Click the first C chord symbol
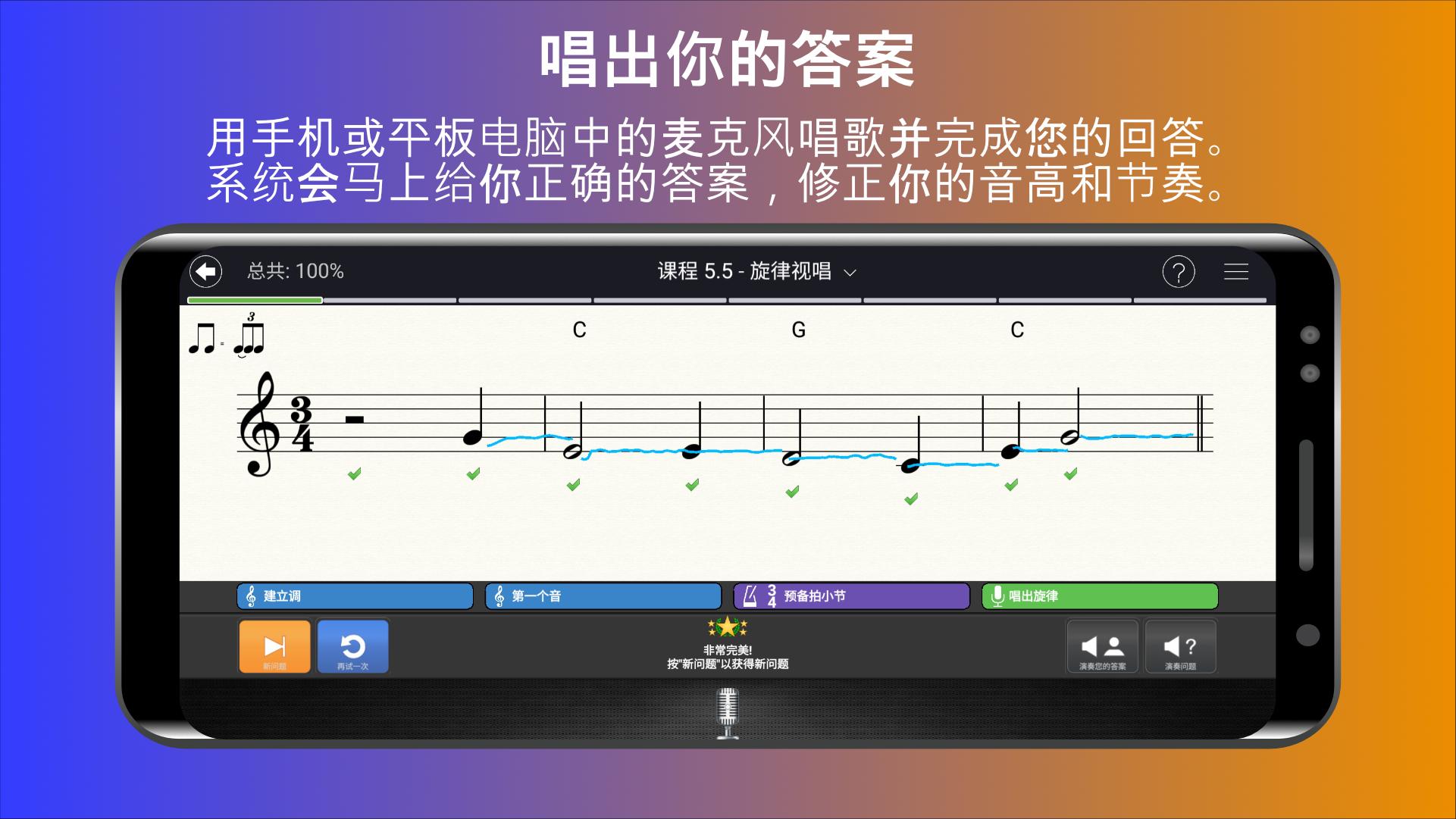1456x819 pixels. (x=579, y=330)
